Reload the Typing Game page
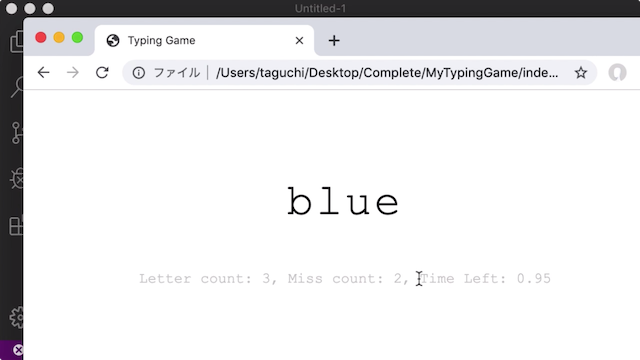The height and width of the screenshot is (360, 640). pos(102,73)
